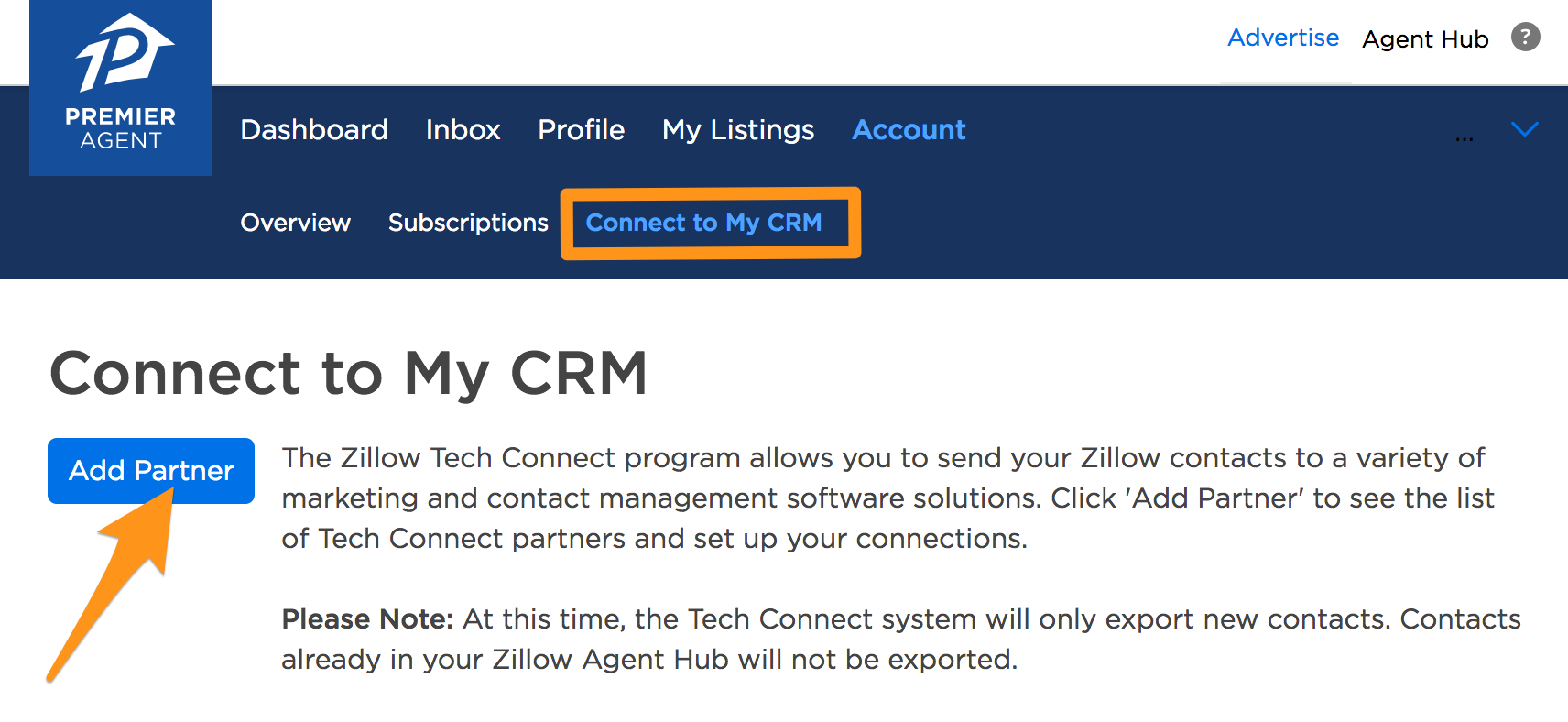1568x722 pixels.
Task: Click the Premier Agent logo
Action: pyautogui.click(x=120, y=87)
